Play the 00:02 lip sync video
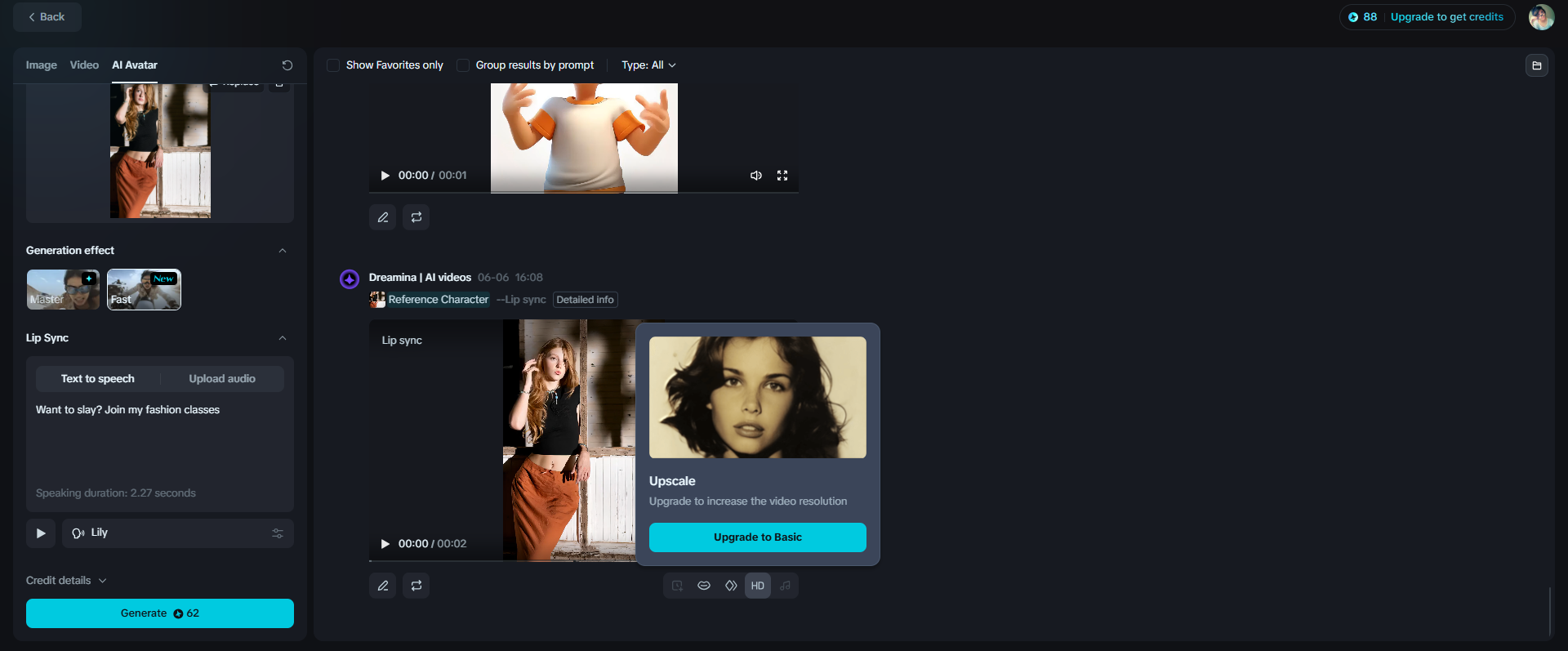This screenshot has height=651, width=1568. tap(385, 544)
